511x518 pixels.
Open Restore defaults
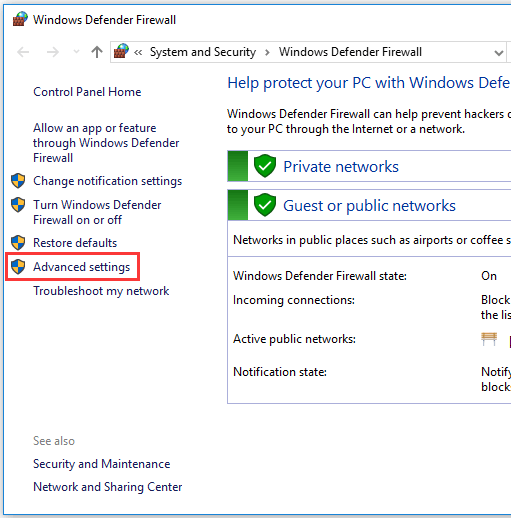[x=75, y=243]
